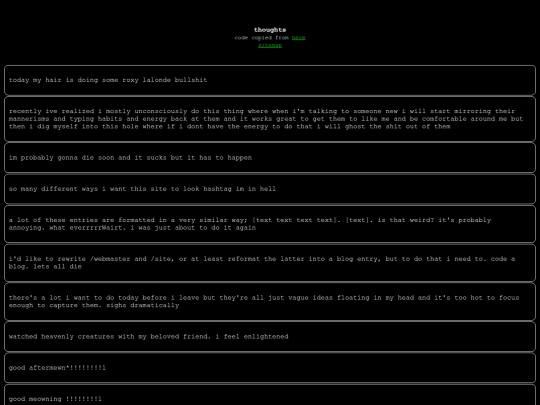Select the 'sighs dramatically' entry
Viewport: 540px width, 405px height.
270,302
